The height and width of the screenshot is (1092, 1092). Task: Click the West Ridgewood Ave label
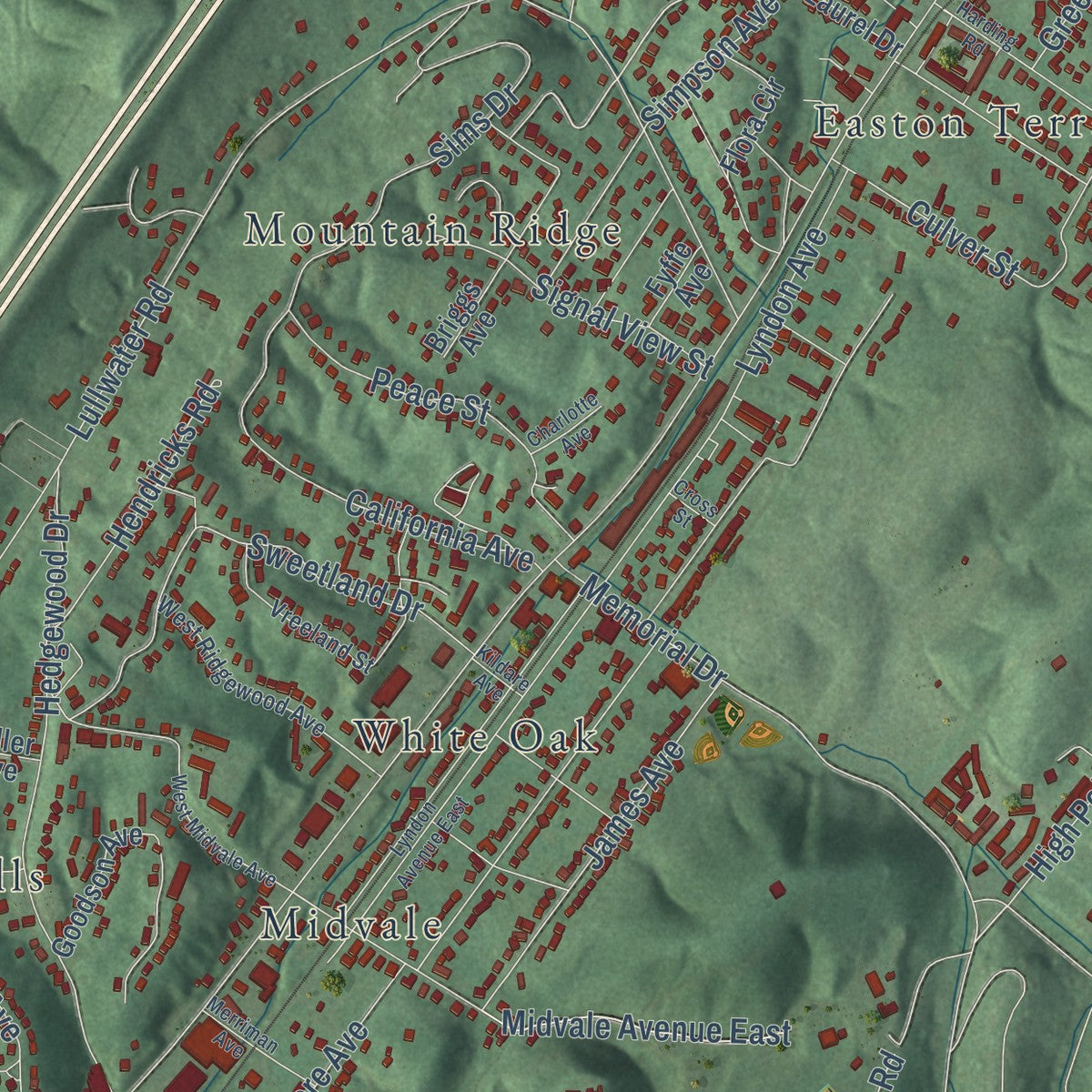point(242,665)
